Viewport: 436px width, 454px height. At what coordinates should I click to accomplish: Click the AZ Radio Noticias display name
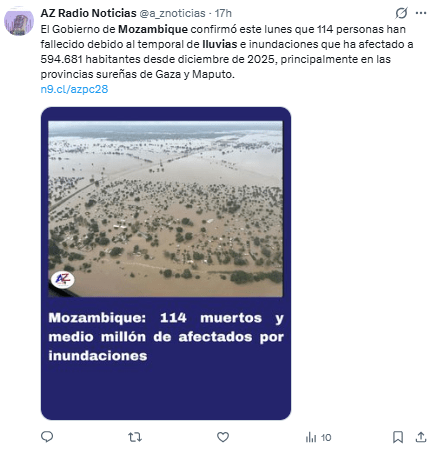click(x=88, y=13)
